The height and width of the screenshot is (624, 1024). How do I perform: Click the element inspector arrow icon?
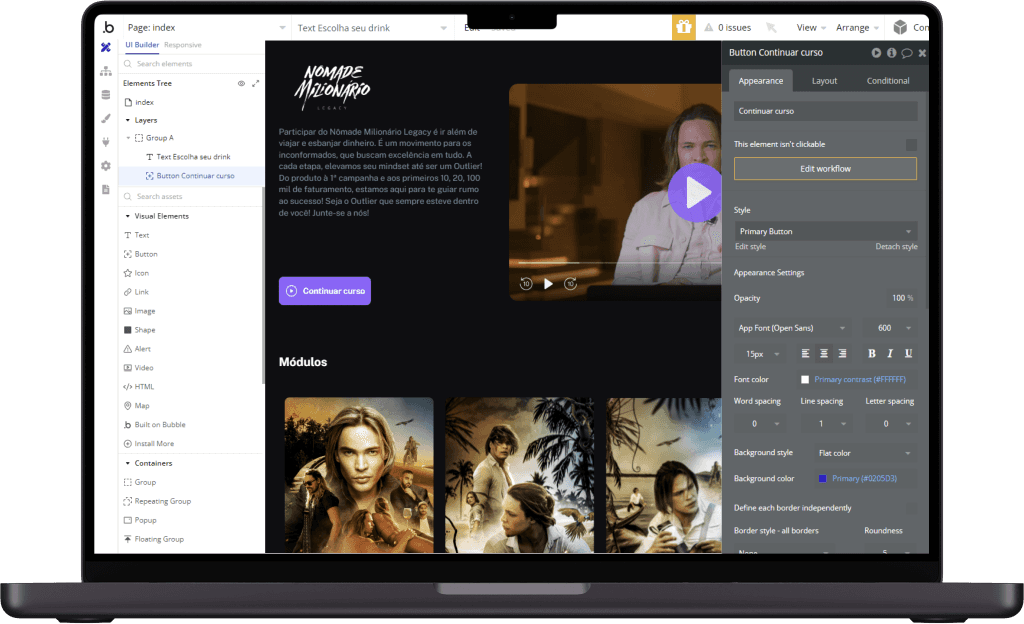pos(771,27)
